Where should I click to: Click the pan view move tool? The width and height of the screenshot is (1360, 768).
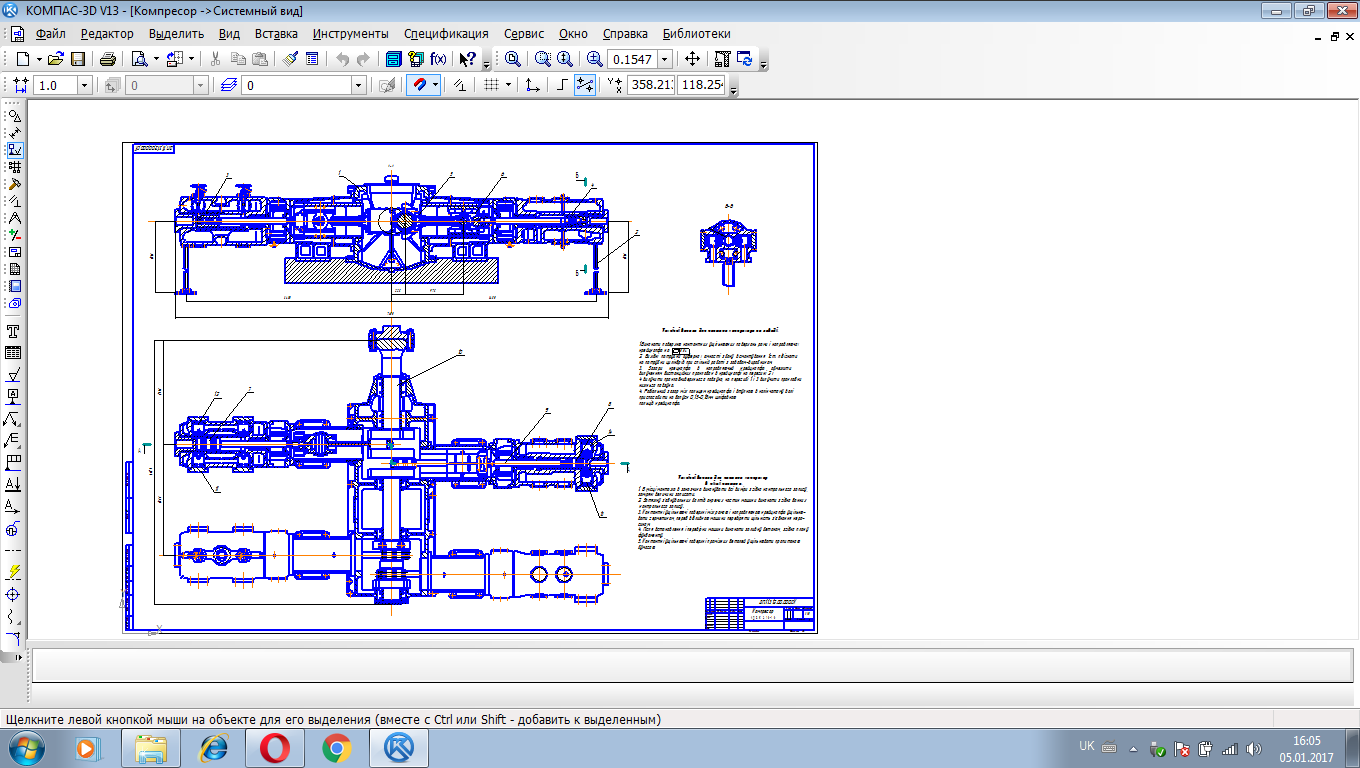(692, 59)
